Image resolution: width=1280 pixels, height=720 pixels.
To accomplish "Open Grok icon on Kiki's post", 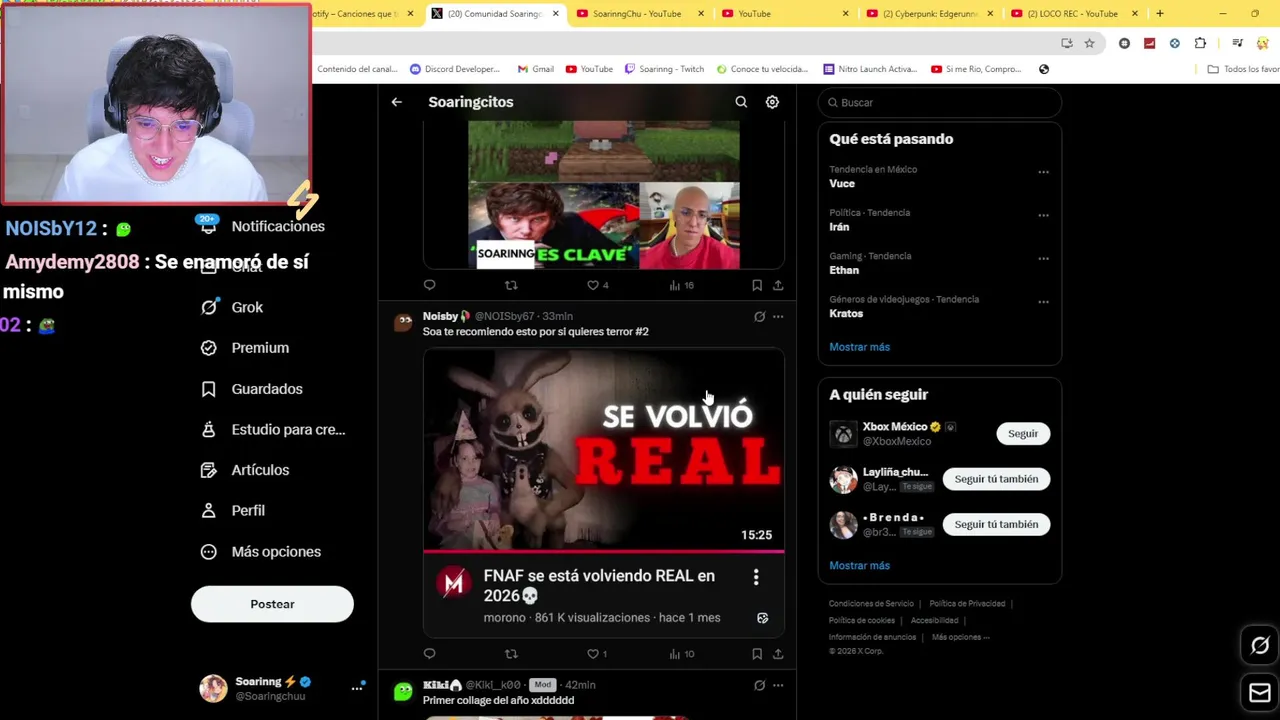I will pos(759,685).
